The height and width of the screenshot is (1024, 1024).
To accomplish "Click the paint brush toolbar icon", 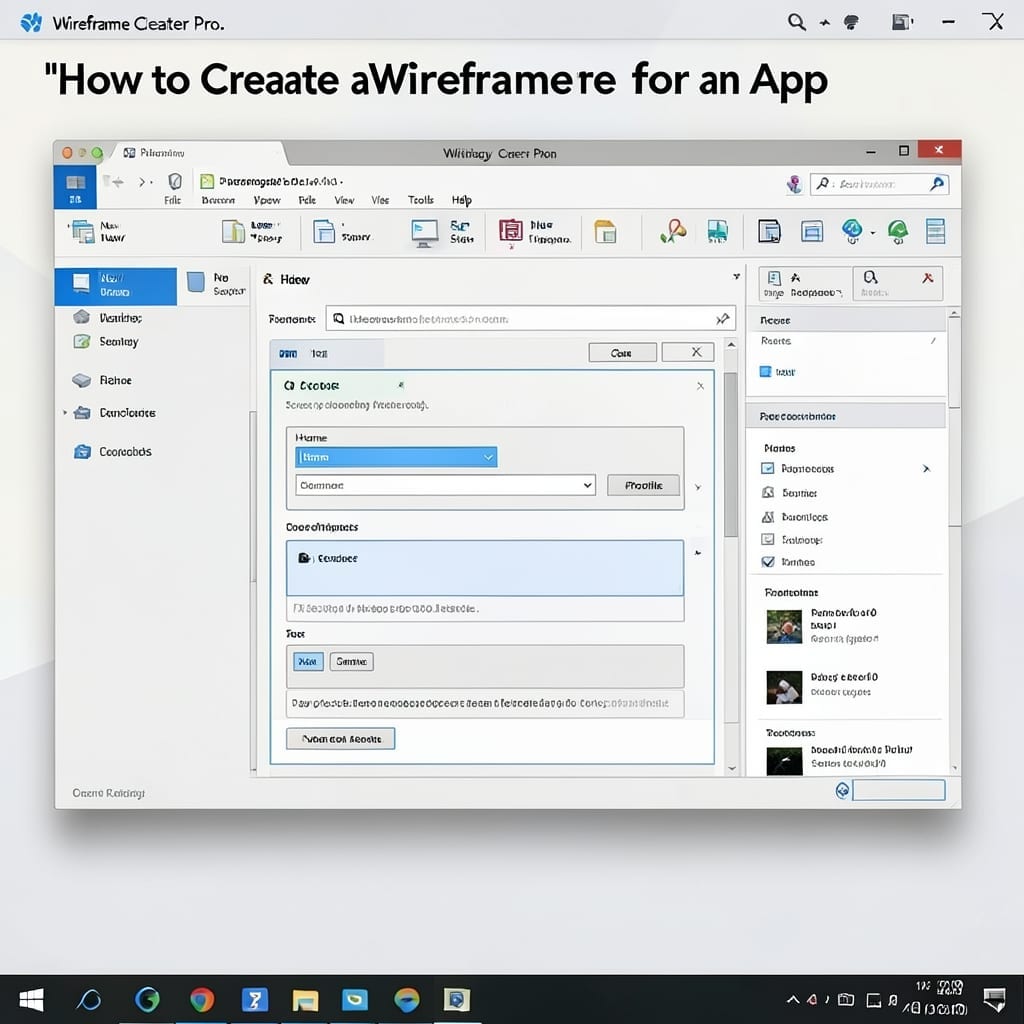I will (x=673, y=231).
